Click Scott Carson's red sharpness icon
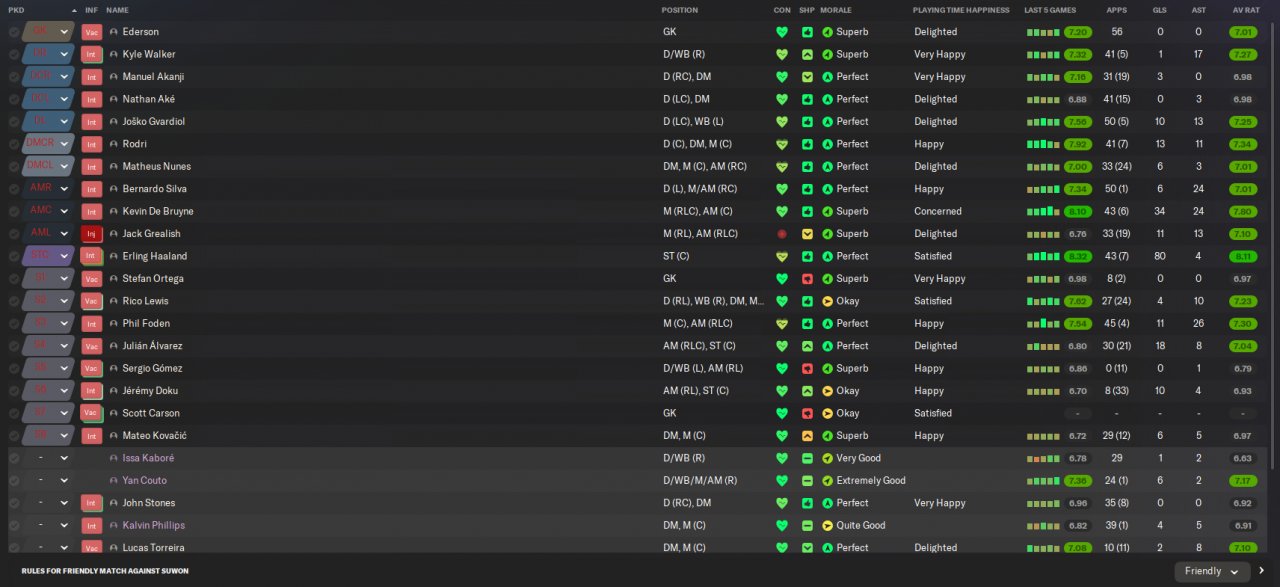Screen dimensions: 1280x587 tap(807, 413)
